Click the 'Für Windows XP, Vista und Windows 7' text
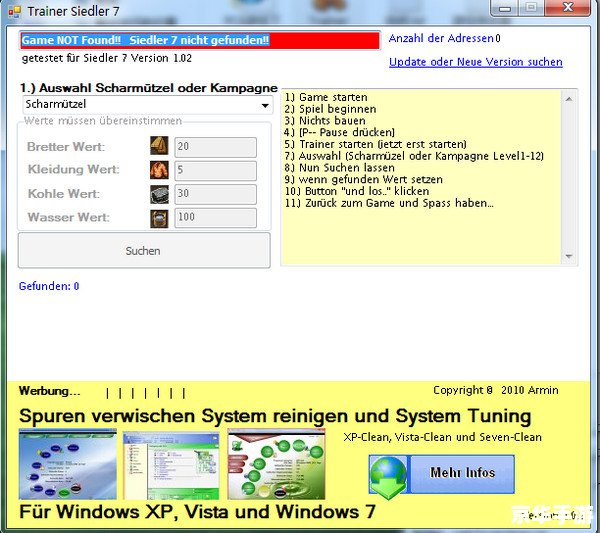The image size is (600, 533). pyautogui.click(x=197, y=512)
